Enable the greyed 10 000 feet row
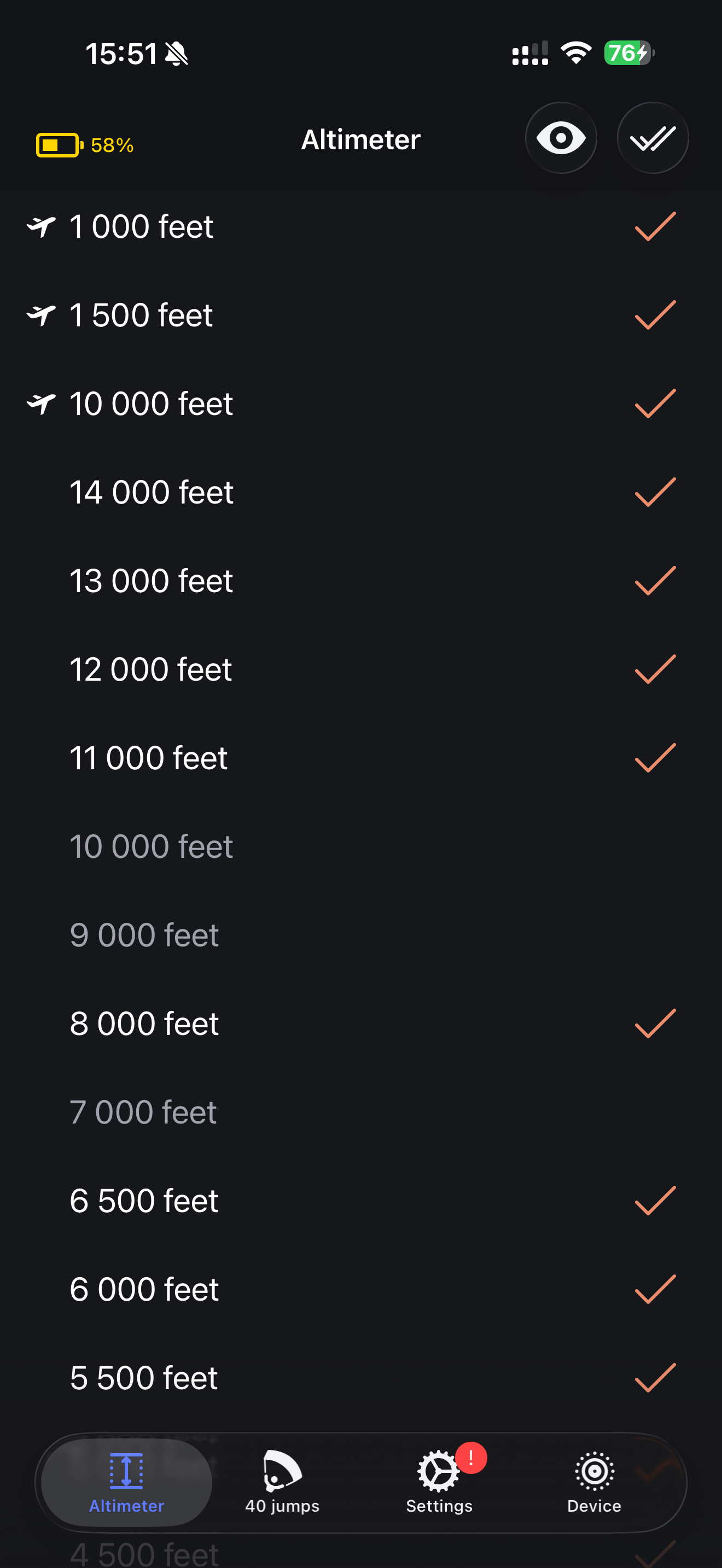The height and width of the screenshot is (1568, 722). click(x=361, y=846)
